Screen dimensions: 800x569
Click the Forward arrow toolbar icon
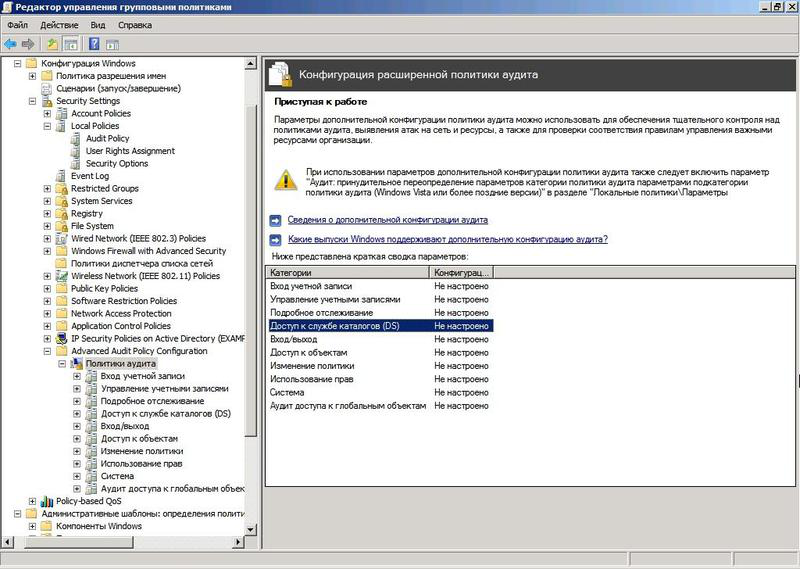coord(28,44)
